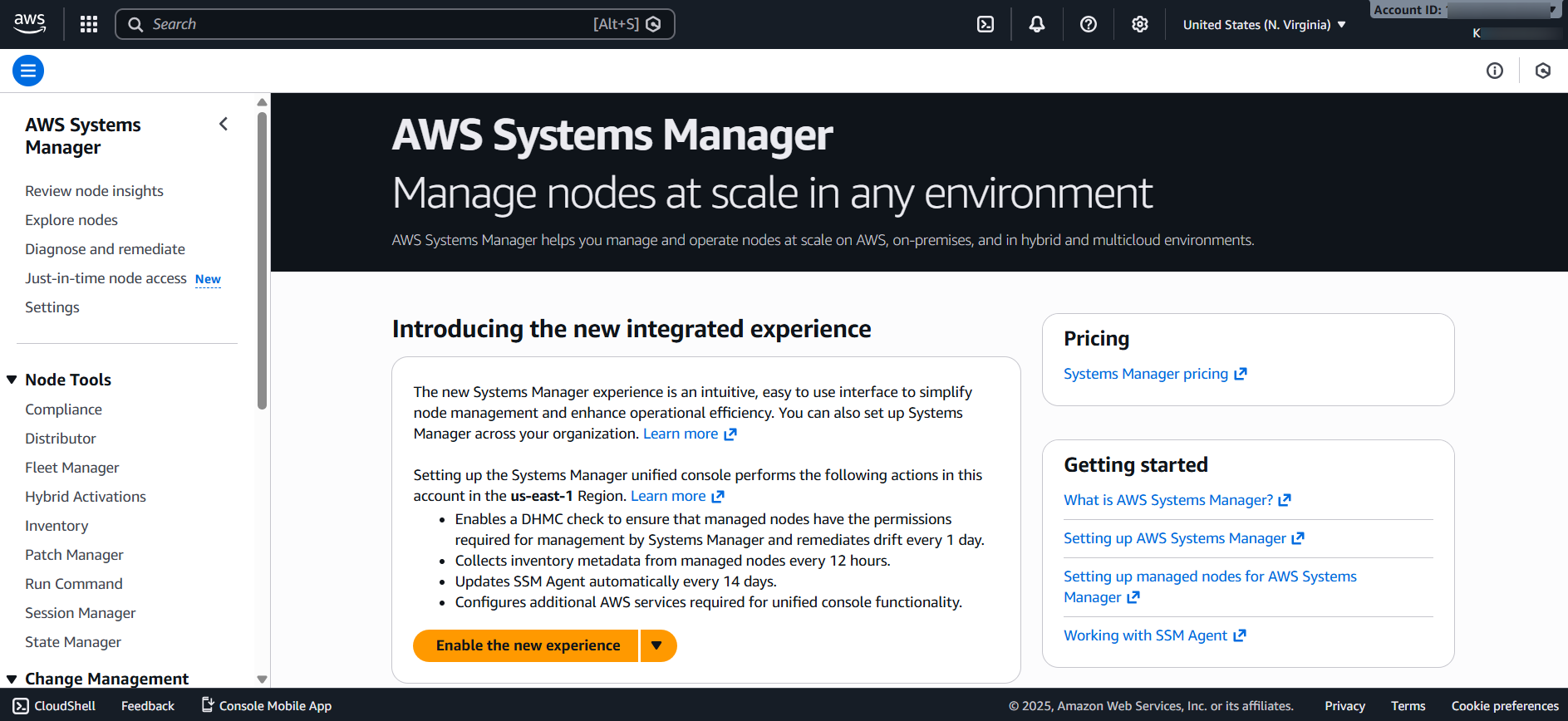Click the Console Mobile App icon
The image size is (1568, 721).
coord(208,705)
